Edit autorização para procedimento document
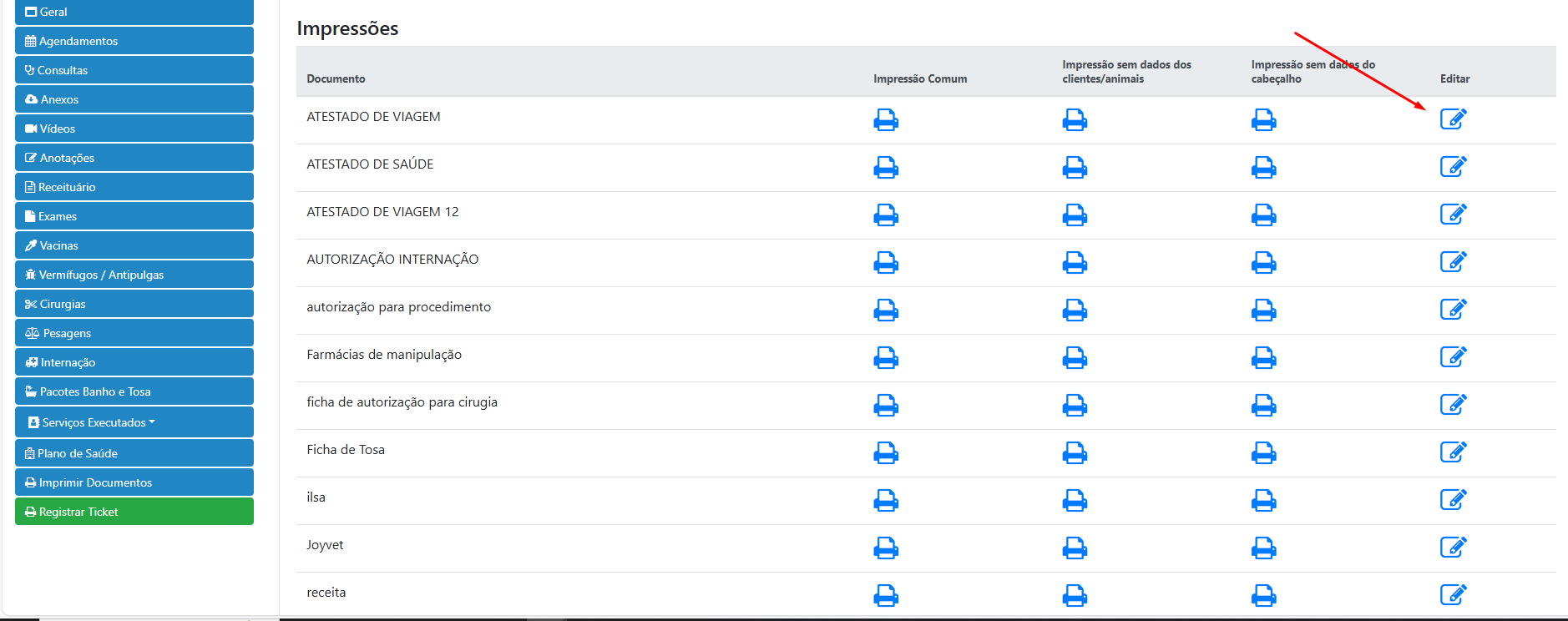Viewport: 1568px width, 621px height. coord(1453,310)
